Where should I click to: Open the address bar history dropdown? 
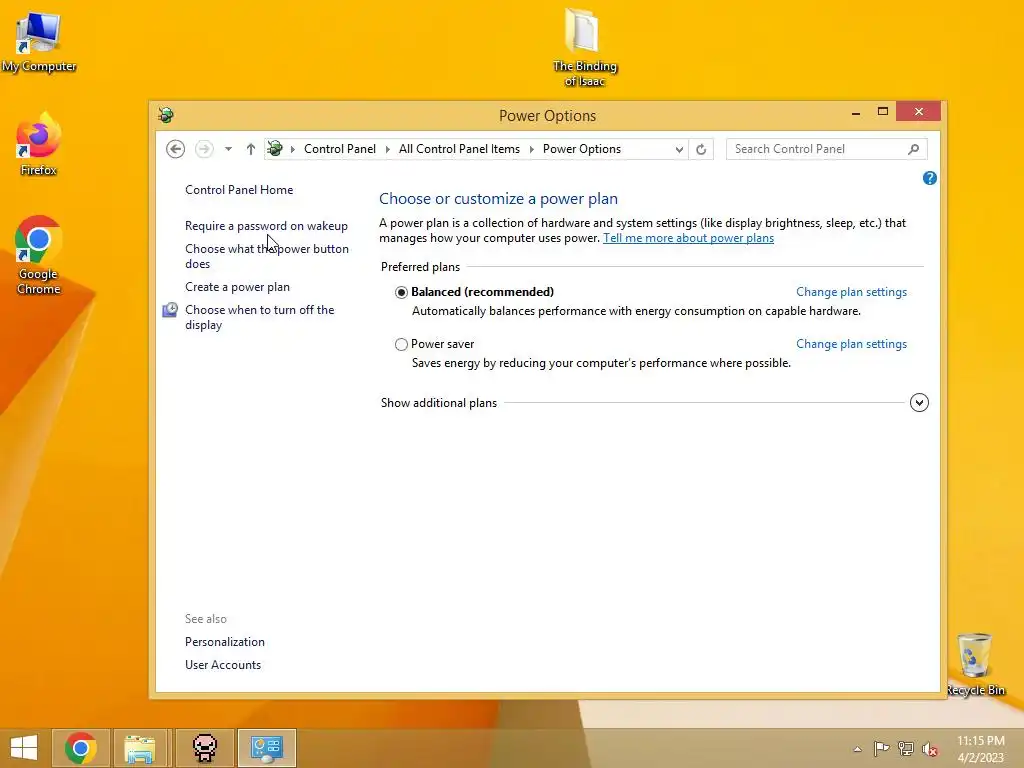[679, 150]
